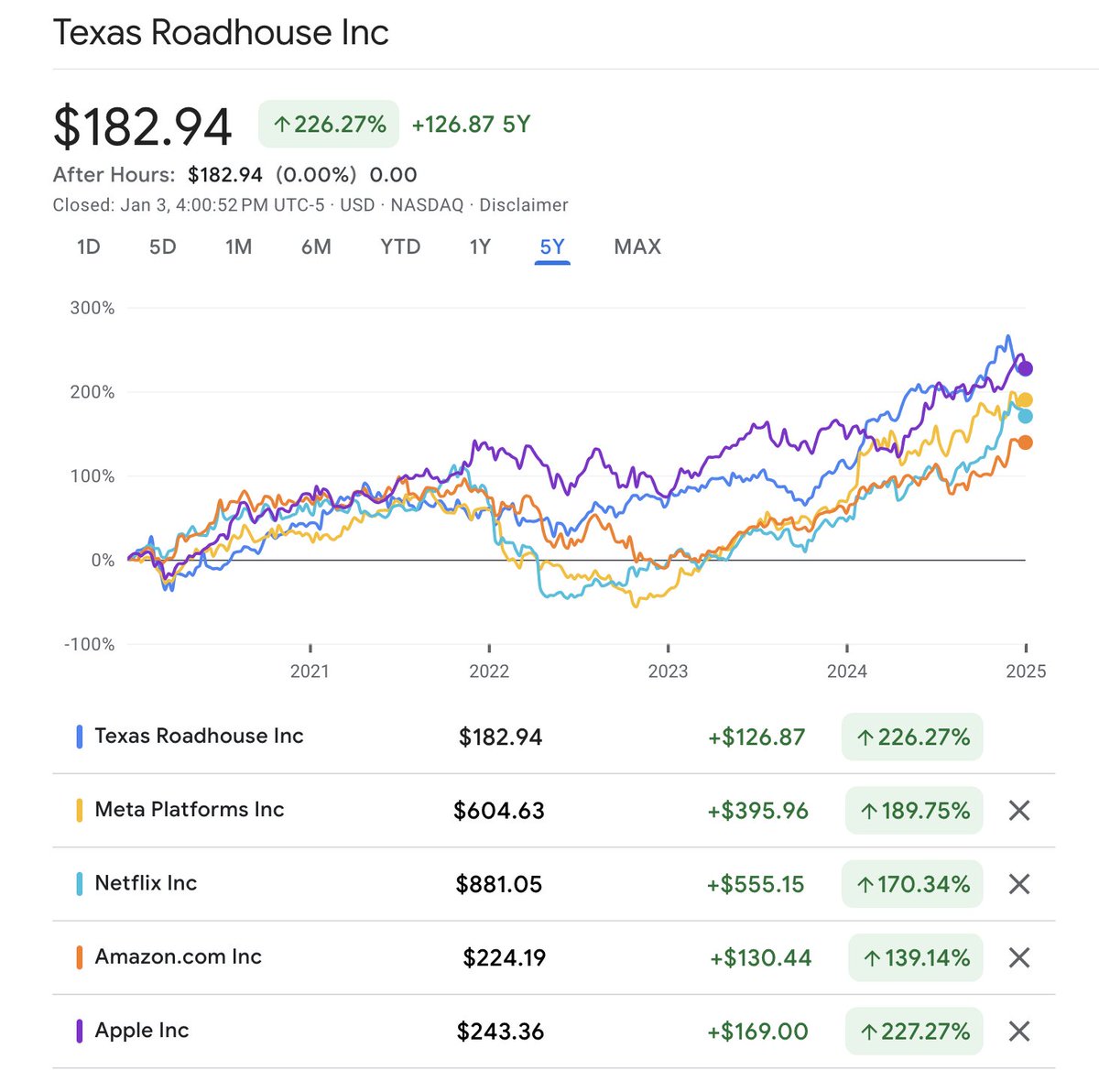Open the Netflix Inc row
The height and width of the screenshot is (1092, 1099).
pos(553,884)
